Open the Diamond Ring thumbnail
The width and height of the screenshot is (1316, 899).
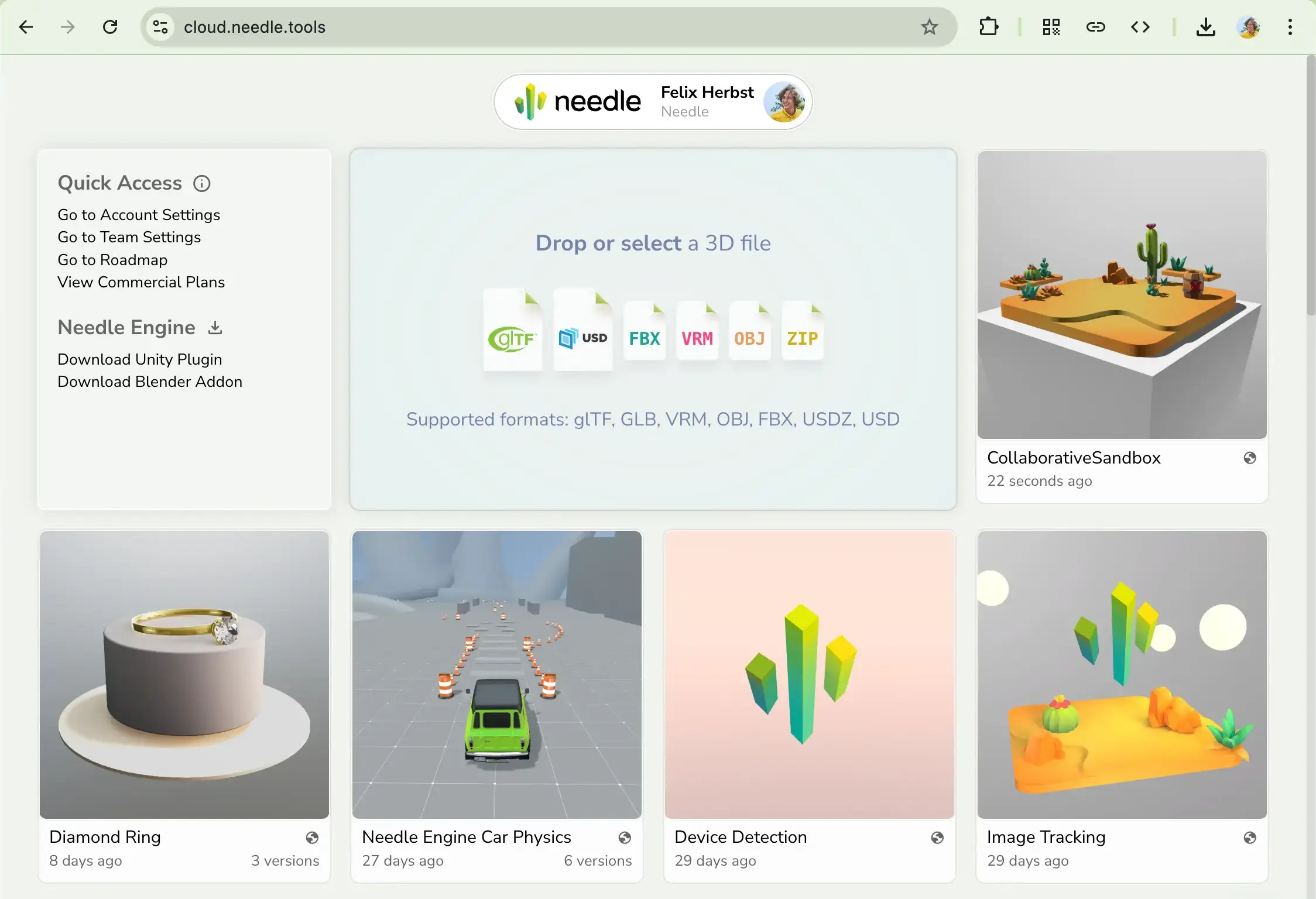184,675
